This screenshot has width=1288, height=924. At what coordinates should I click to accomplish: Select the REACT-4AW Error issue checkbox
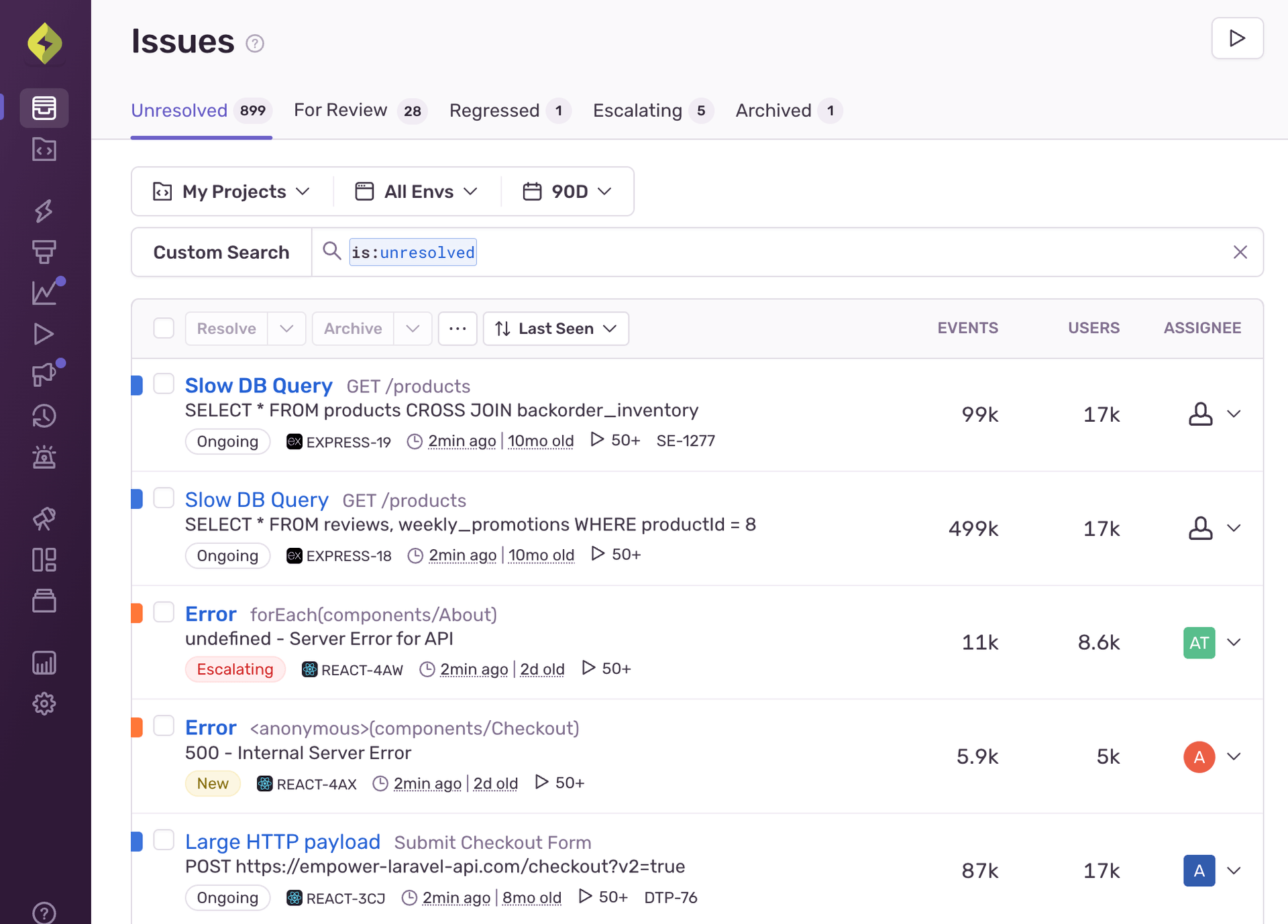coord(164,612)
